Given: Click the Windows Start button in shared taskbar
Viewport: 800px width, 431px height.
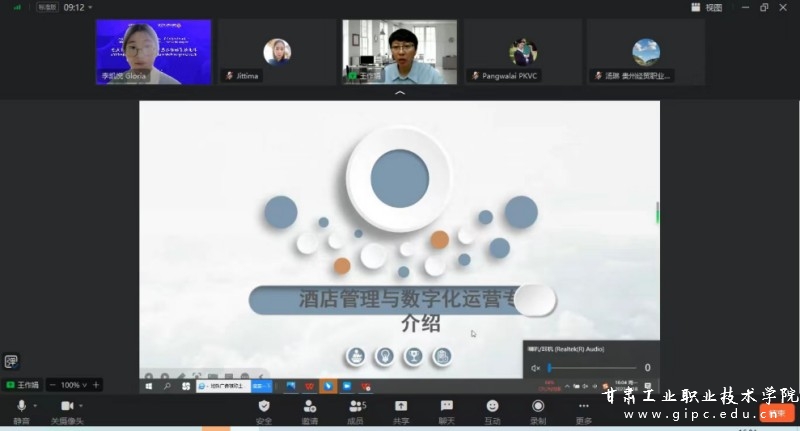Looking at the screenshot, I should click(149, 385).
